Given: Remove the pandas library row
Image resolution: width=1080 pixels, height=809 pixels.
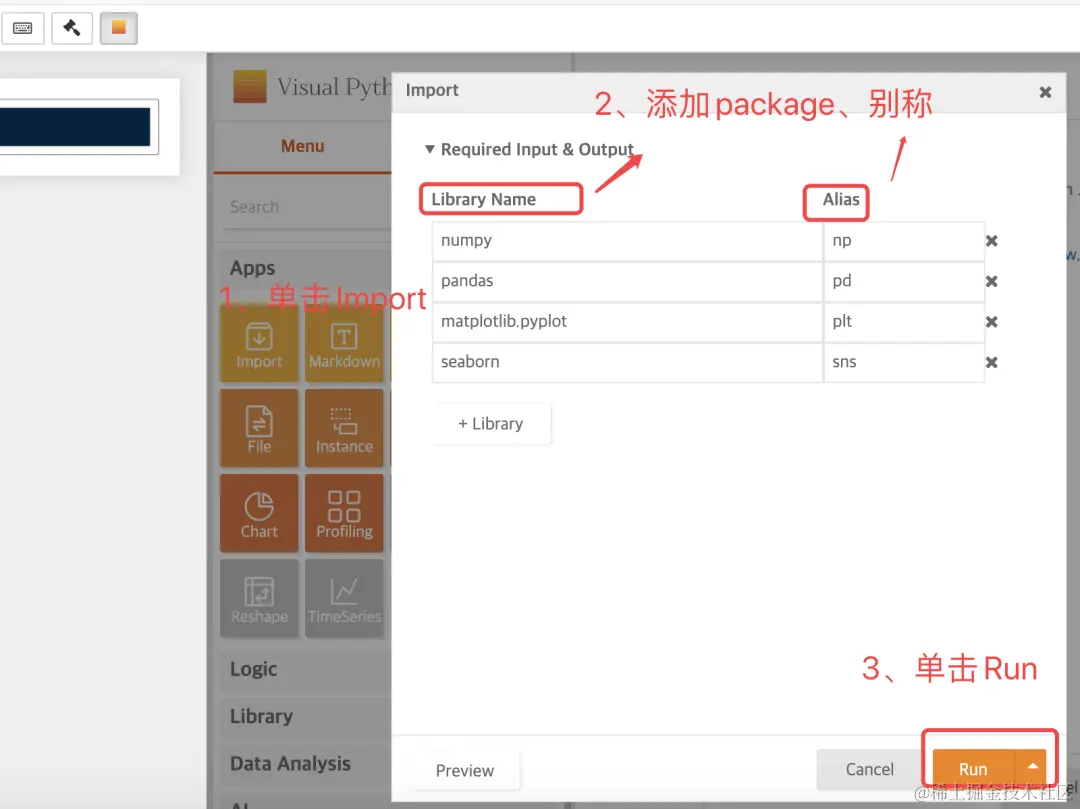Looking at the screenshot, I should tap(991, 282).
